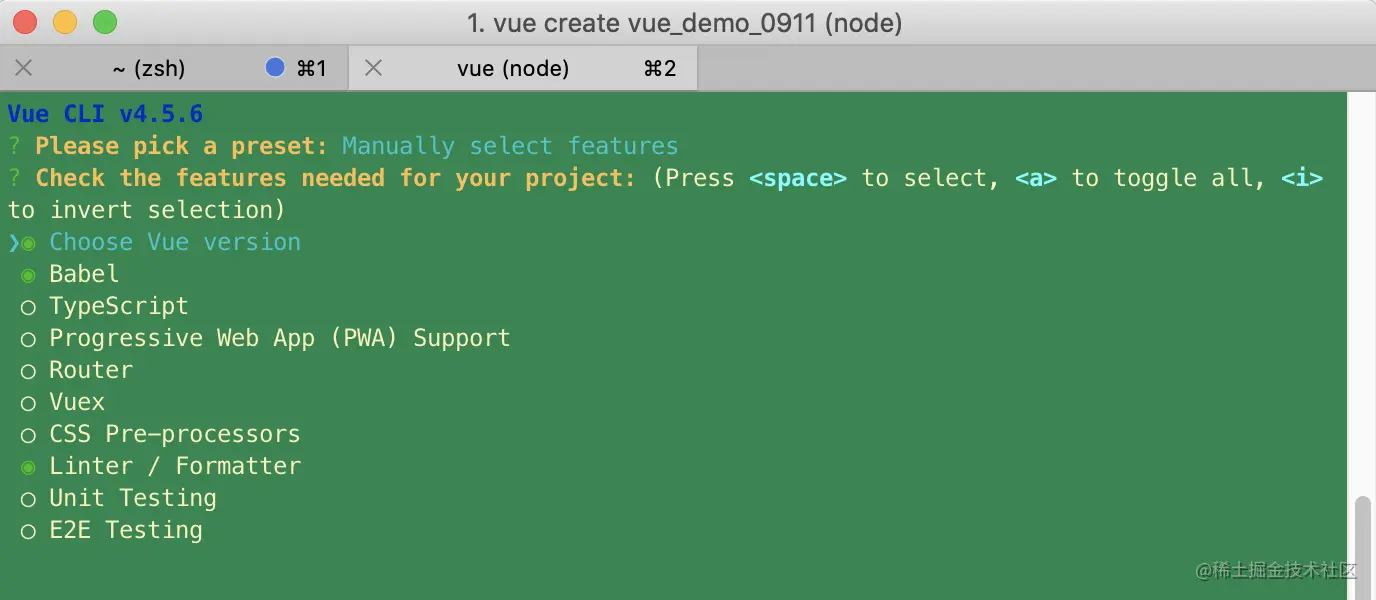Image resolution: width=1376 pixels, height=600 pixels.
Task: Click the blue activity dot on zsh tab
Action: (275, 68)
